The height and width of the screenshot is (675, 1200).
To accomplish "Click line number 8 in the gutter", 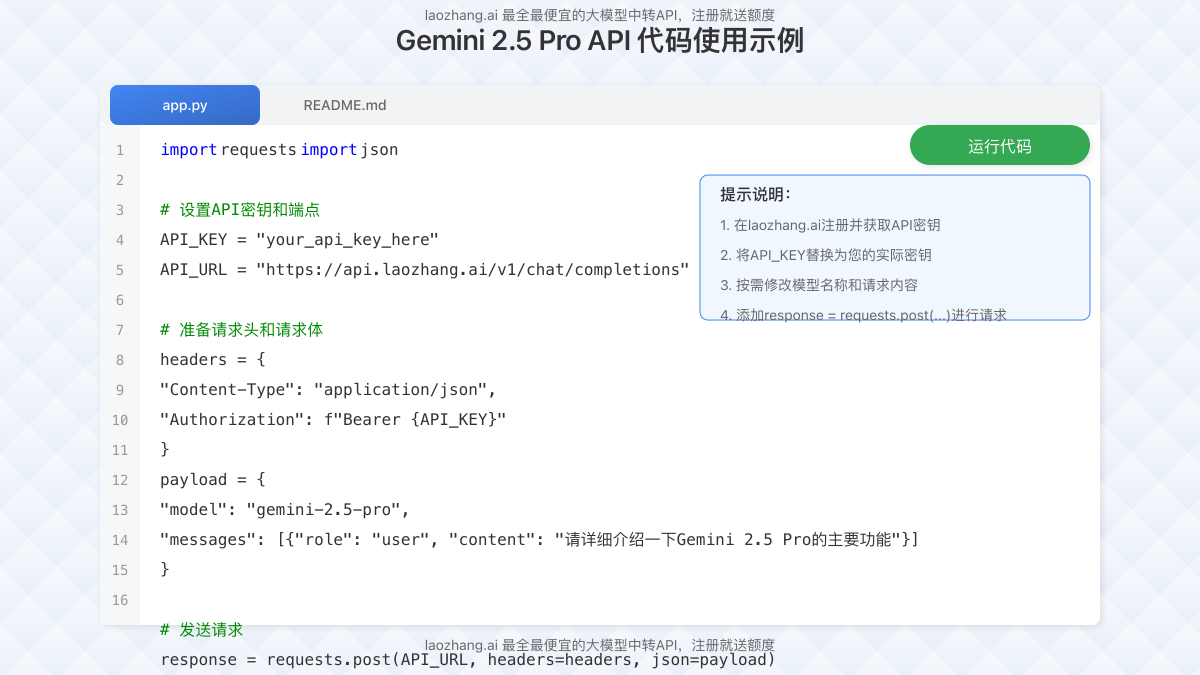I will point(120,360).
